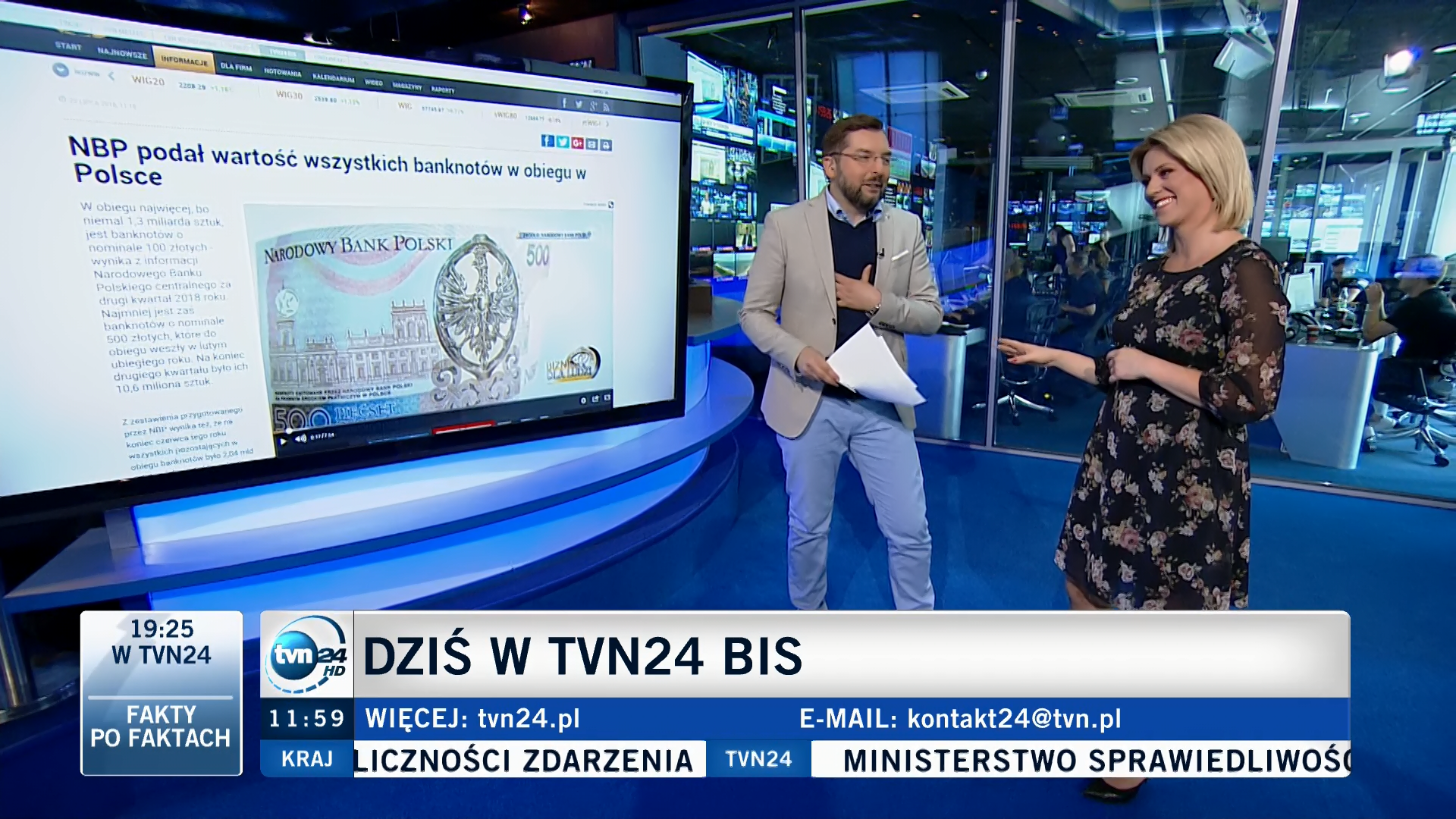Click the fullscreen icon on the video player

607,397
